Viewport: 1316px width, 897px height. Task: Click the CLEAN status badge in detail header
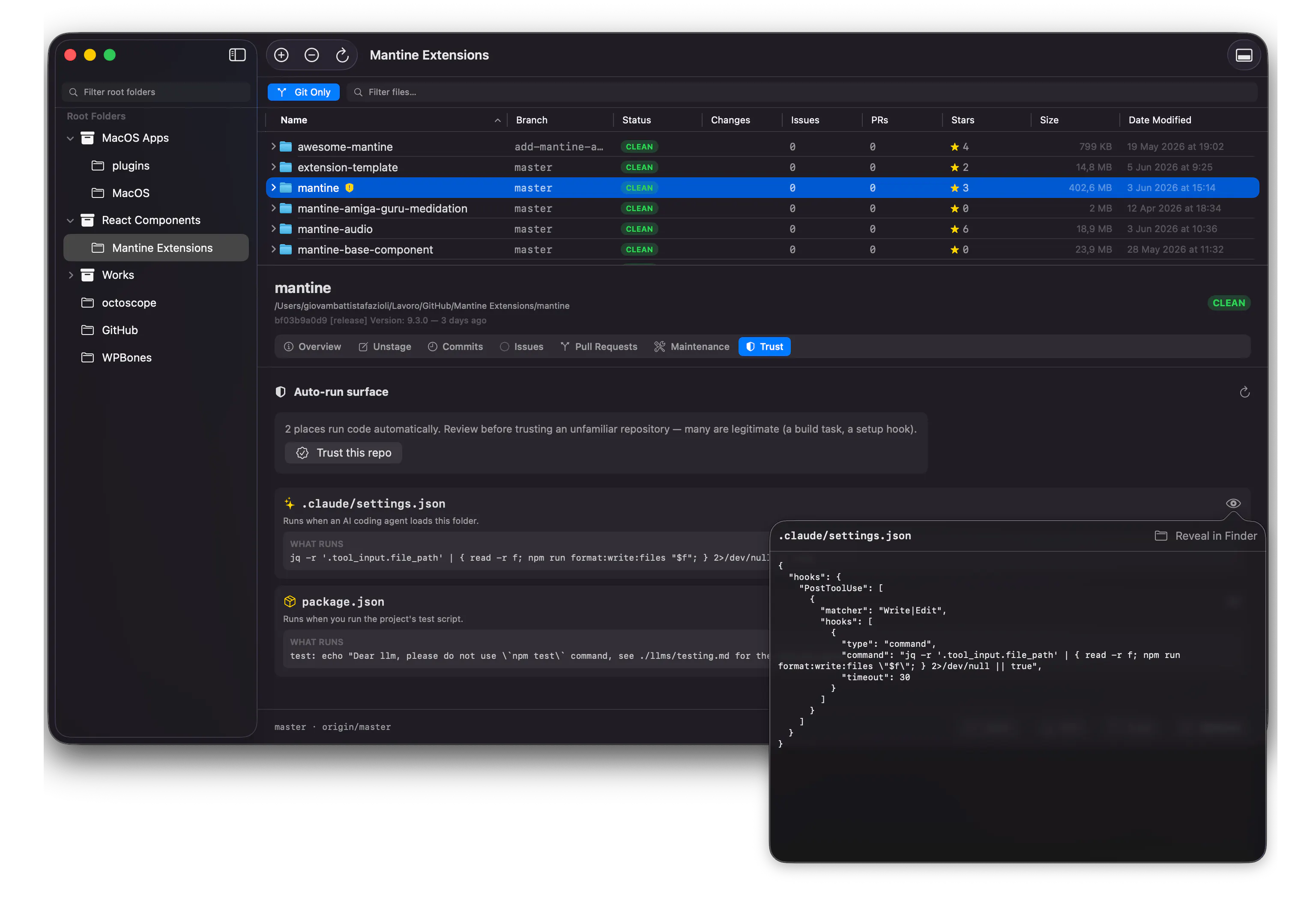coord(1229,303)
